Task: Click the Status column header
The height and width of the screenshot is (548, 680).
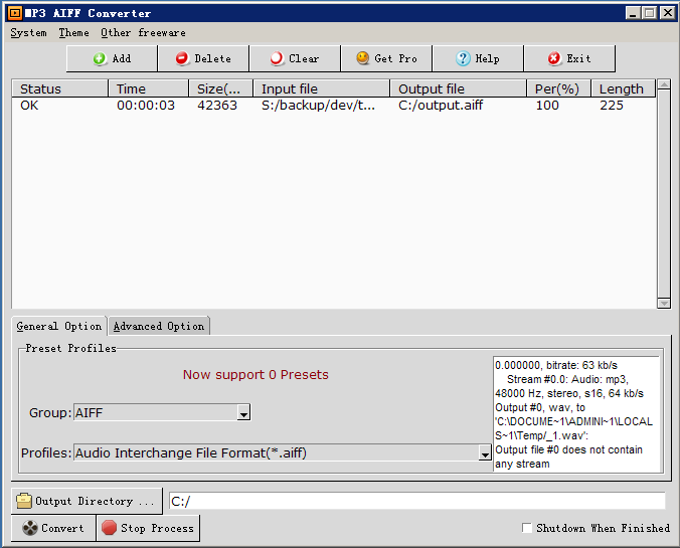Action: (60, 88)
